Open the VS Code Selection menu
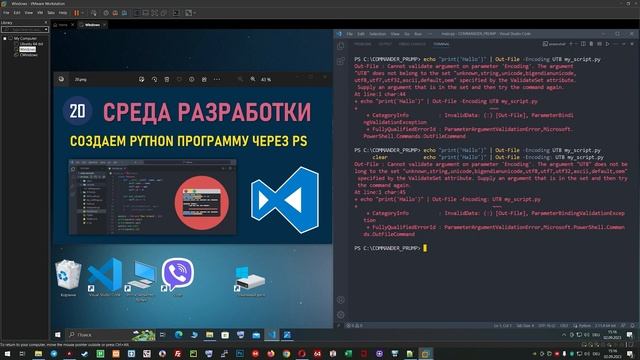Image resolution: width=640 pixels, height=360 pixels. tap(377, 34)
